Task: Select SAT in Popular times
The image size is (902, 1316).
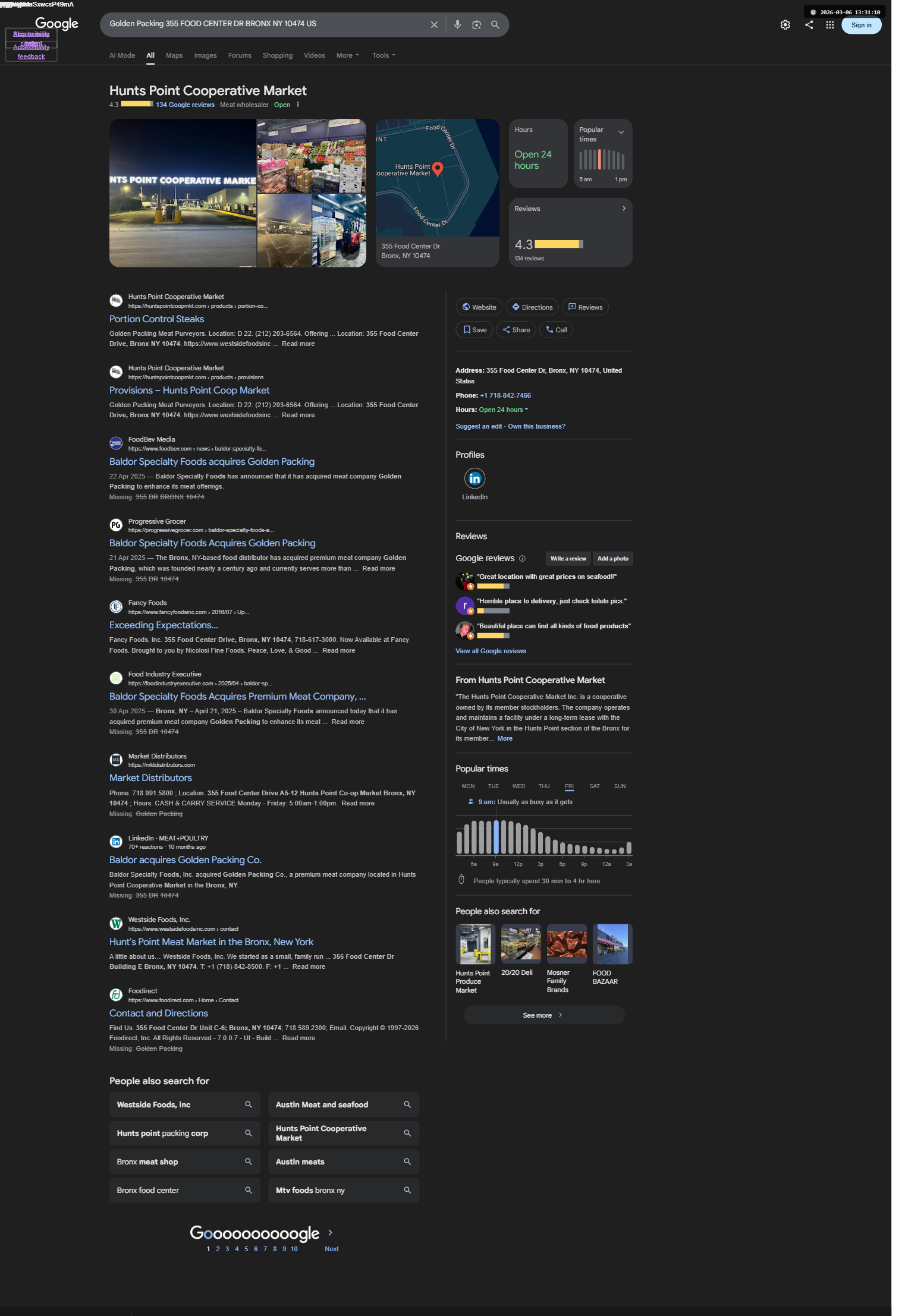Action: click(595, 786)
